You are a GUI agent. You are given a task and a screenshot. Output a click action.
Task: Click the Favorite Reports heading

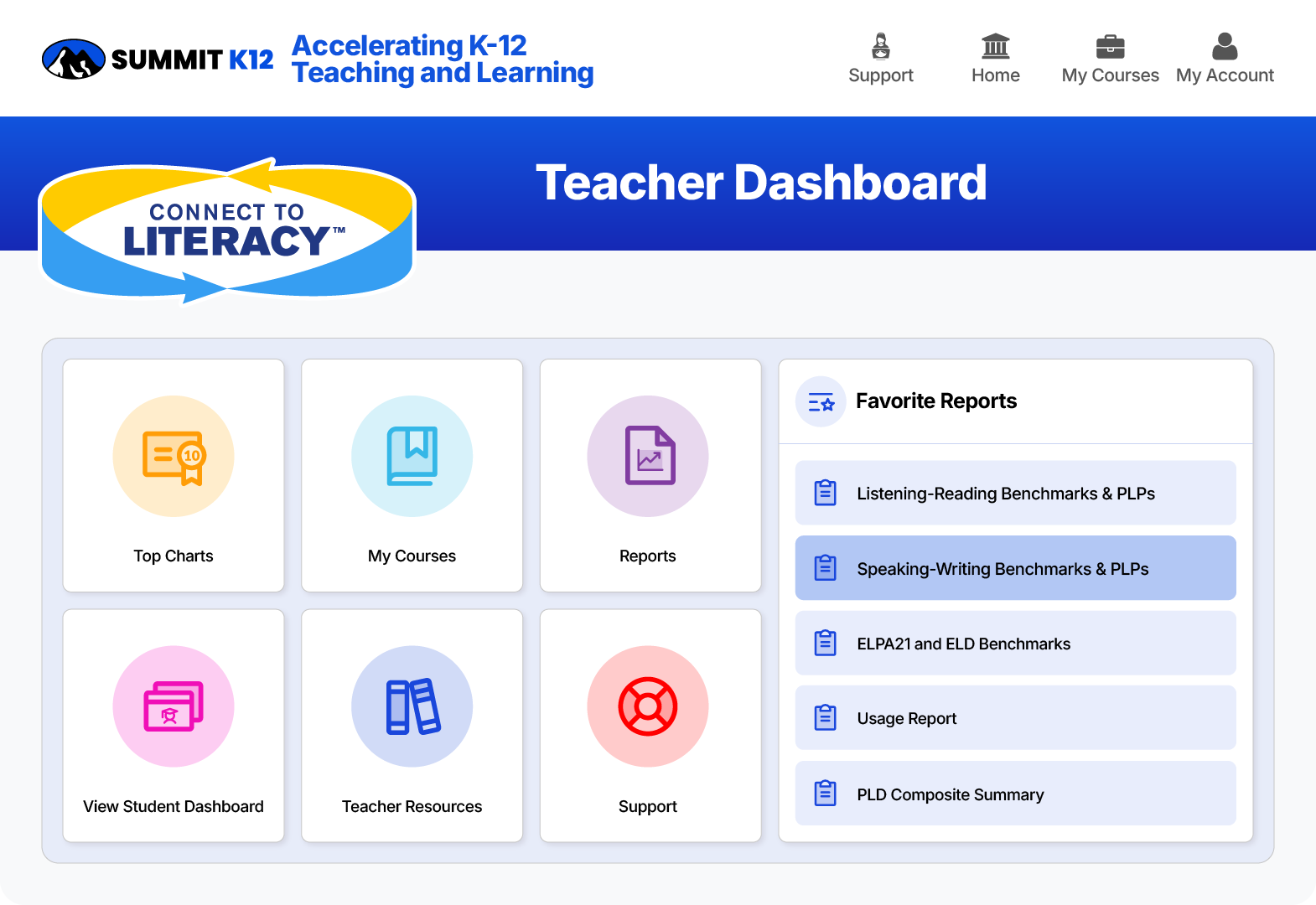click(936, 401)
